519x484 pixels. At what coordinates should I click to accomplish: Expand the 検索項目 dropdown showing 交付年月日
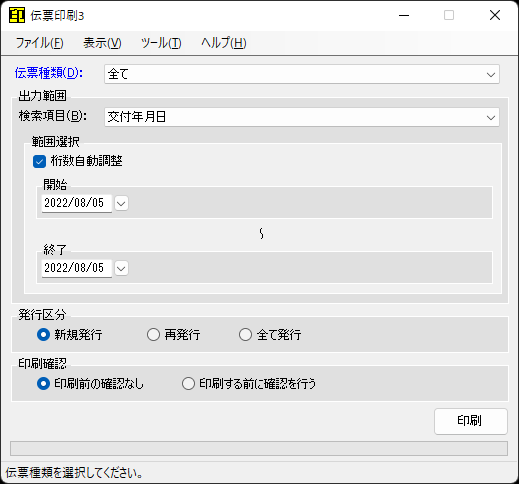click(x=302, y=117)
